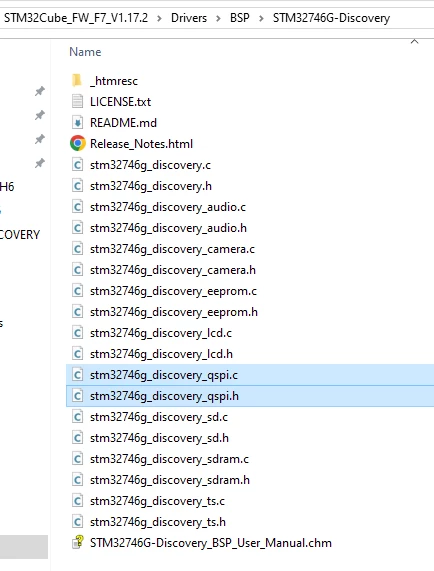Click the STM32746G-Discovery breadcrumb
The width and height of the screenshot is (434, 571).
pyautogui.click(x=331, y=18)
